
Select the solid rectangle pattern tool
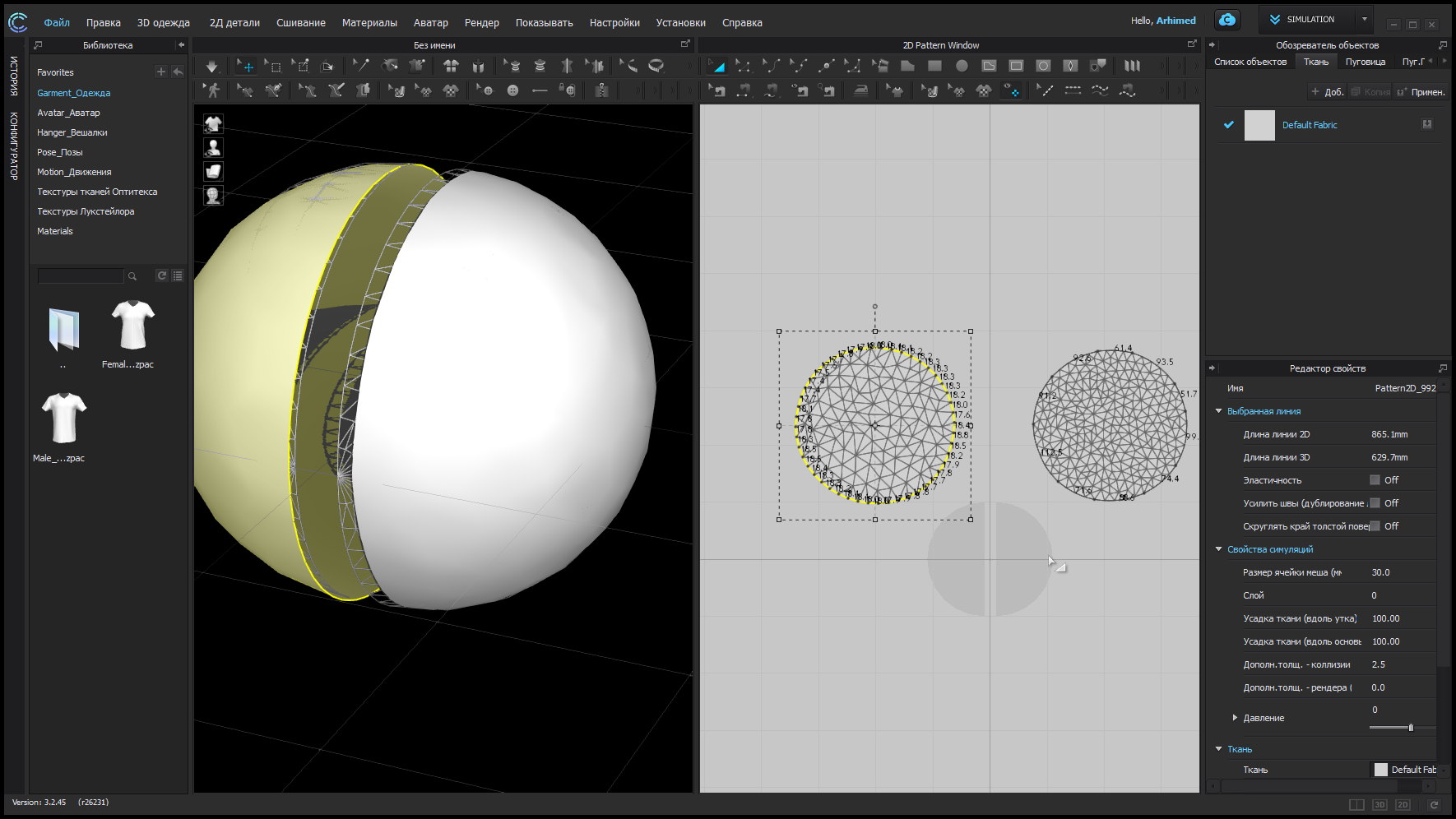click(934, 66)
